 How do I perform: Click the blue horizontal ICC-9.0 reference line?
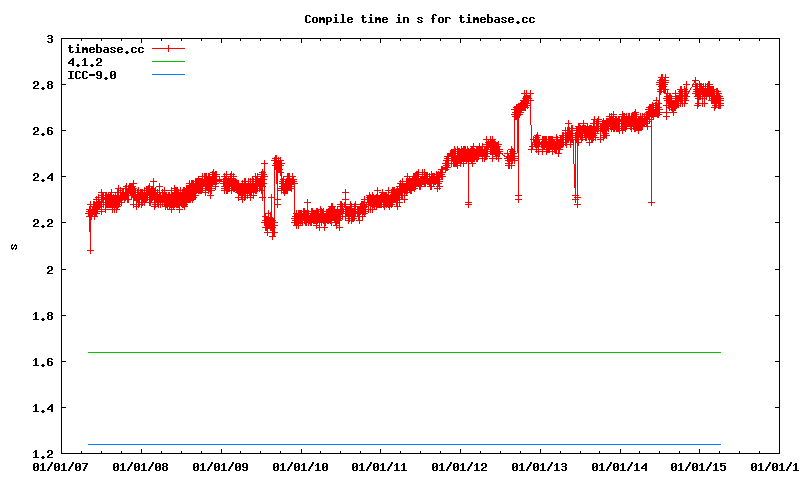click(400, 444)
